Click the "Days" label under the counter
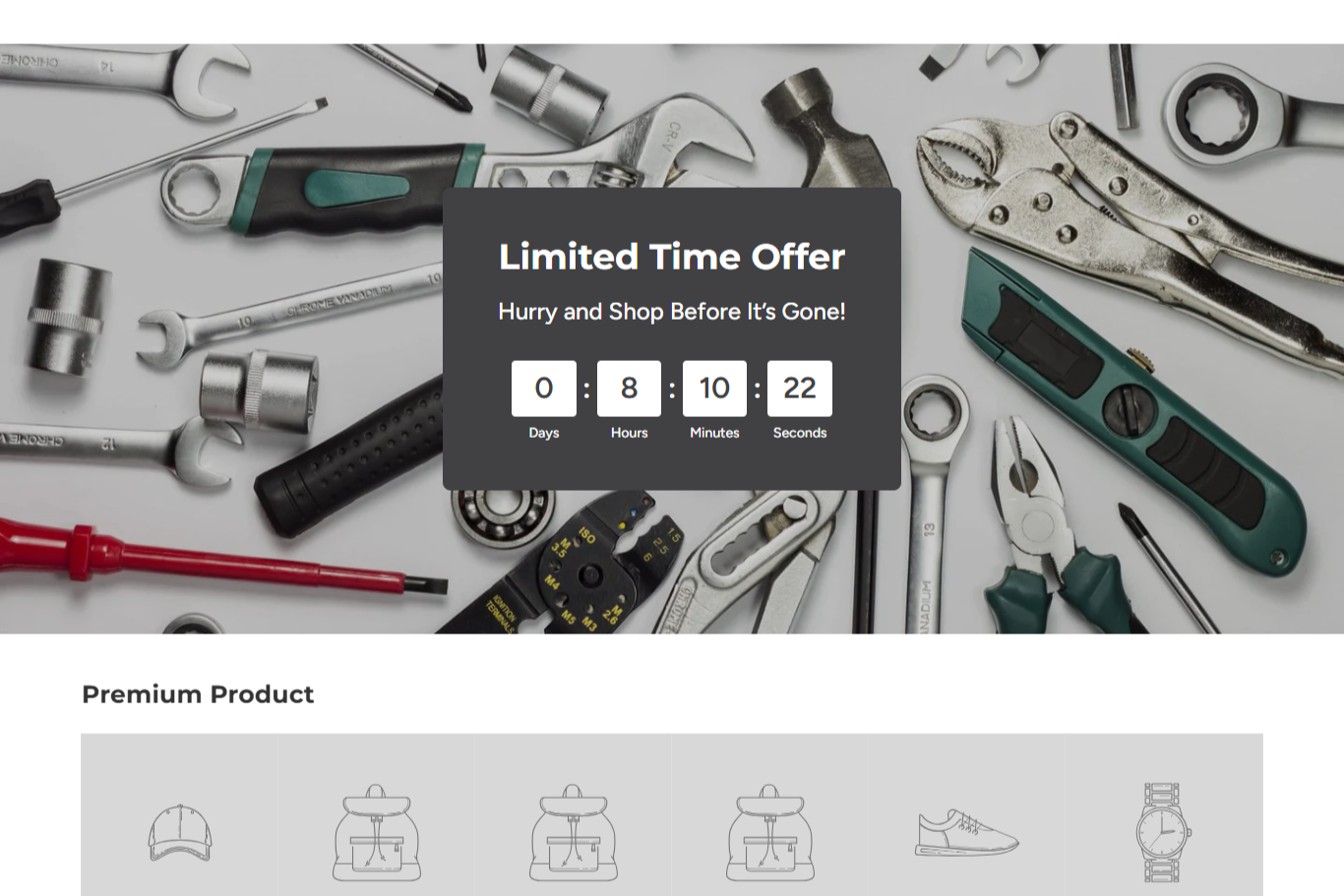The height and width of the screenshot is (896, 1344). click(x=544, y=433)
